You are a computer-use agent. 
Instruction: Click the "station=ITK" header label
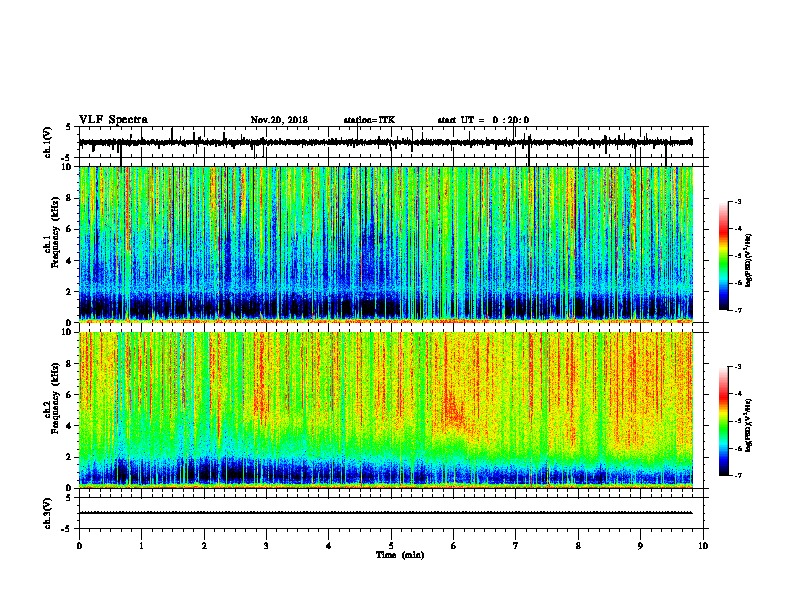tap(369, 120)
